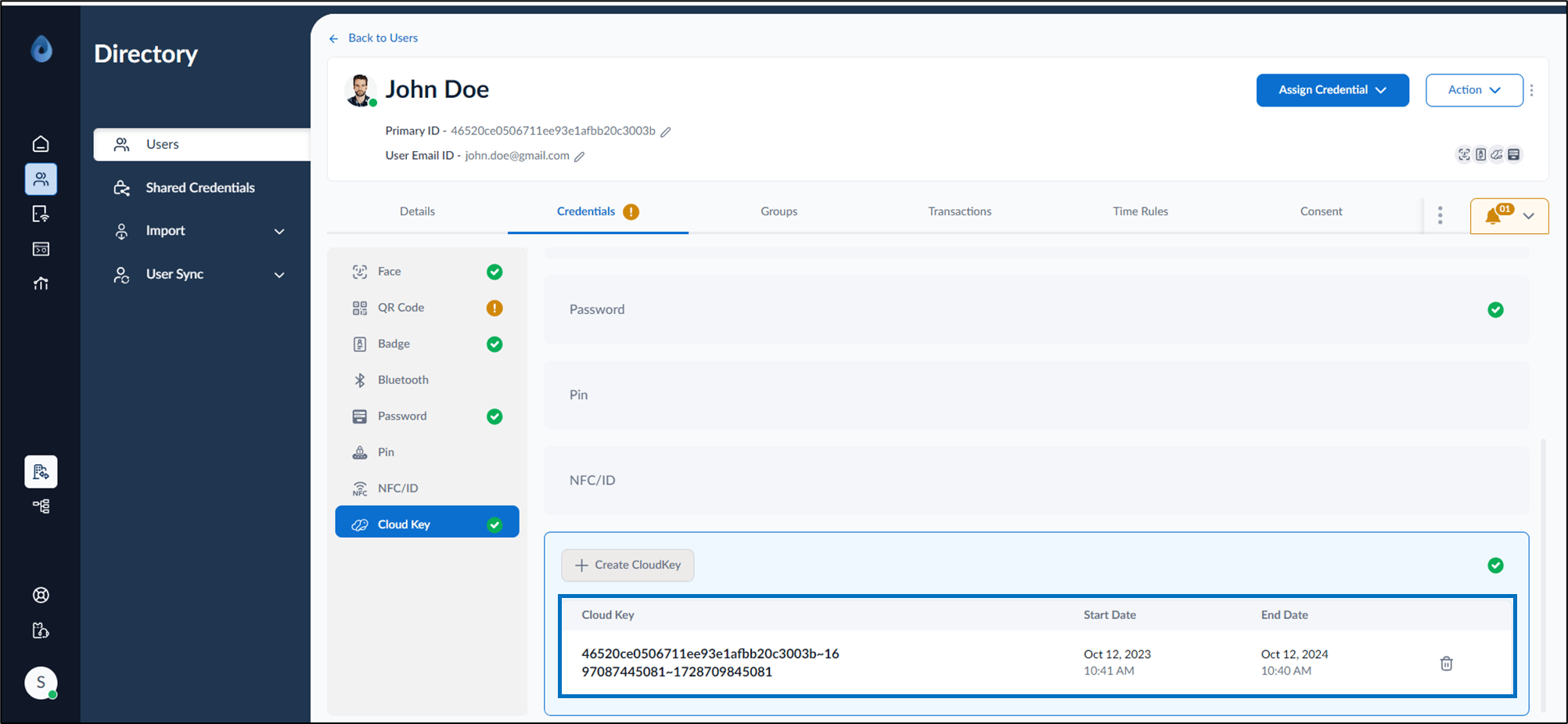Click the password credential icon in header
1568x724 pixels.
[1514, 154]
